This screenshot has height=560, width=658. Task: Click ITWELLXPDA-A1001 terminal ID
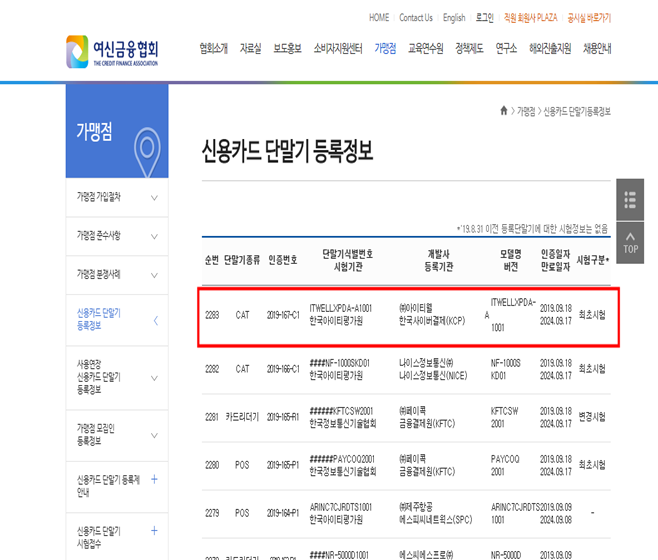pyautogui.click(x=341, y=309)
